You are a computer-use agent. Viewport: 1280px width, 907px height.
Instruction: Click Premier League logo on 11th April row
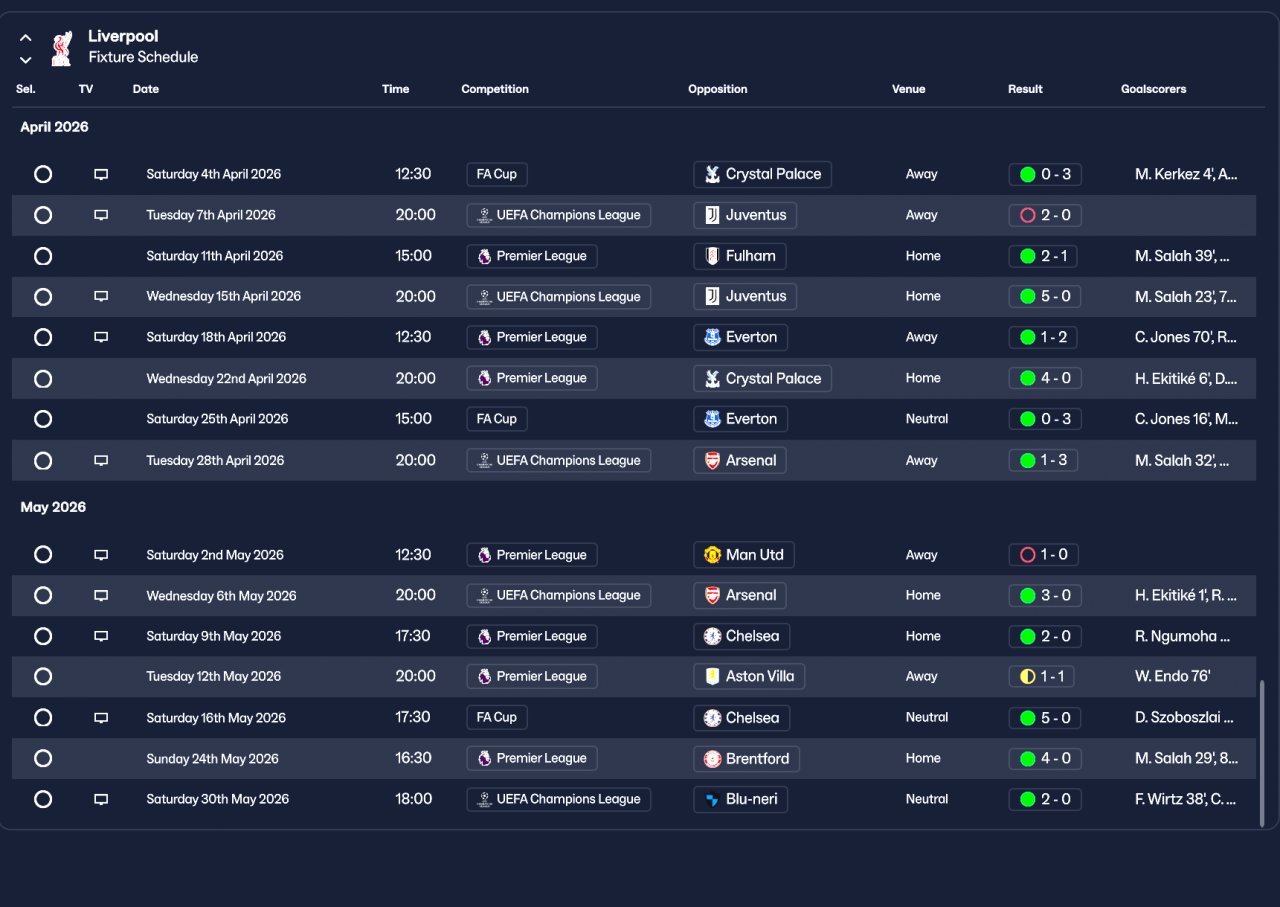(484, 256)
